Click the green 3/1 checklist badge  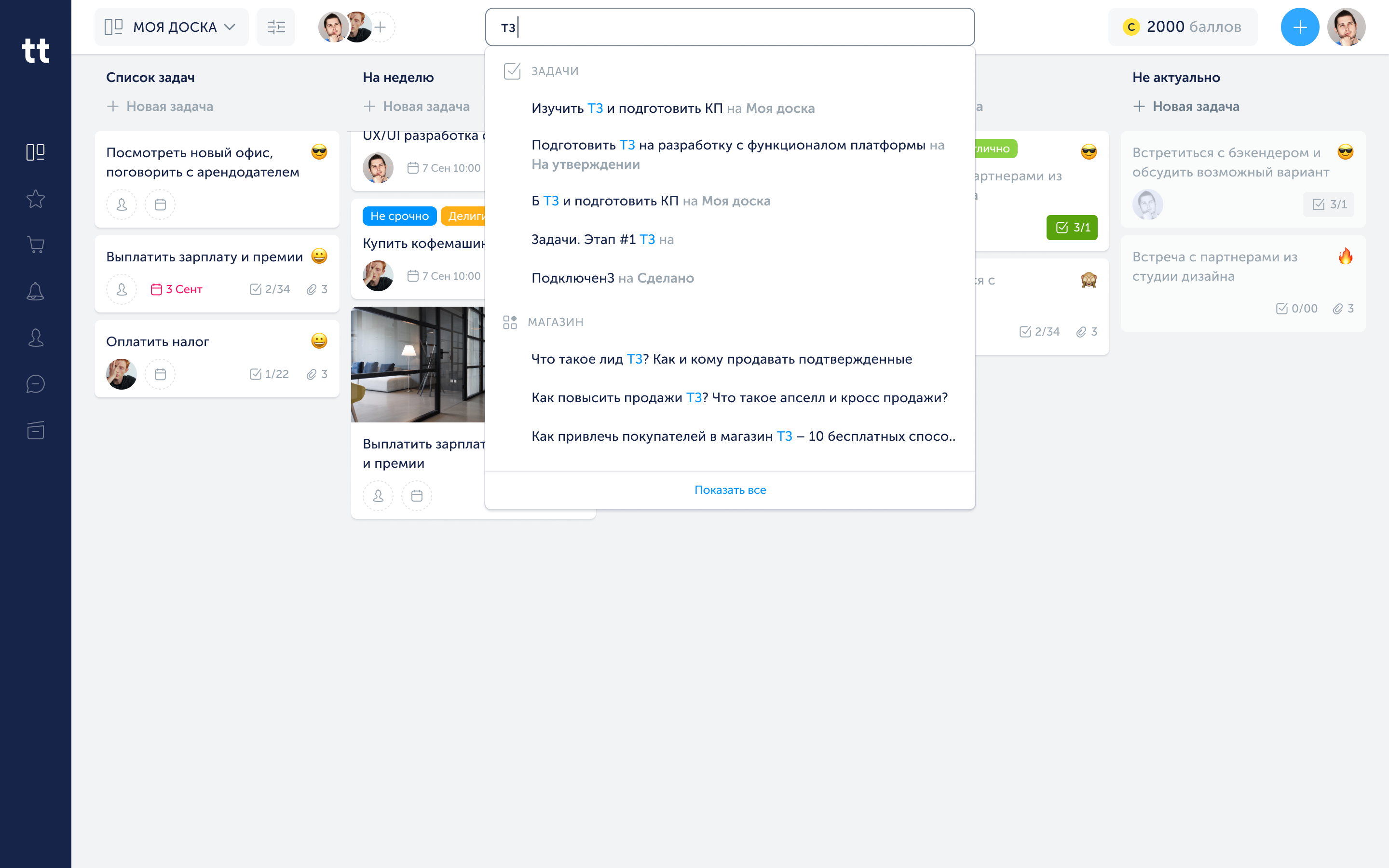[x=1072, y=227]
